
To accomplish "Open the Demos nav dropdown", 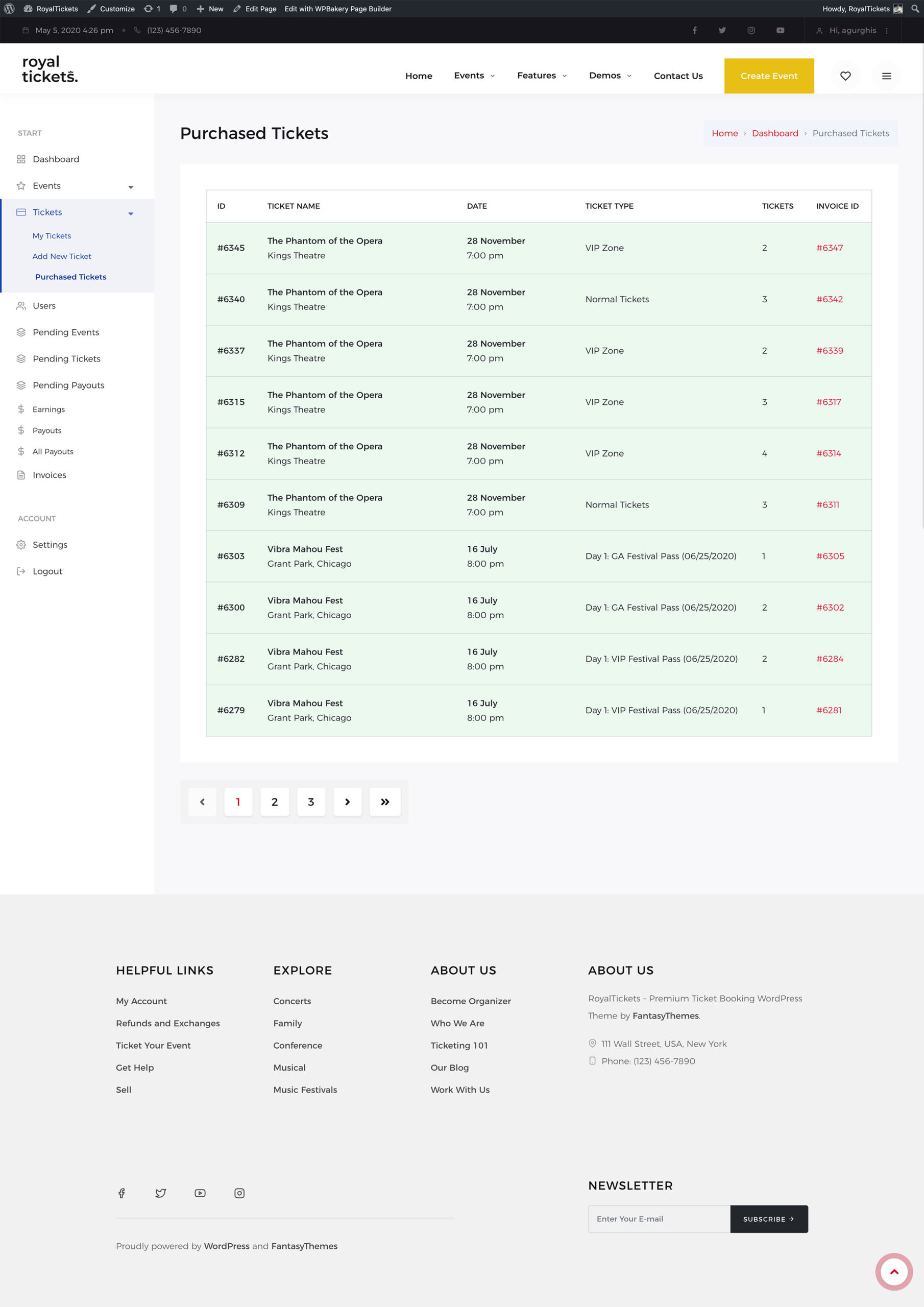I will pos(611,76).
